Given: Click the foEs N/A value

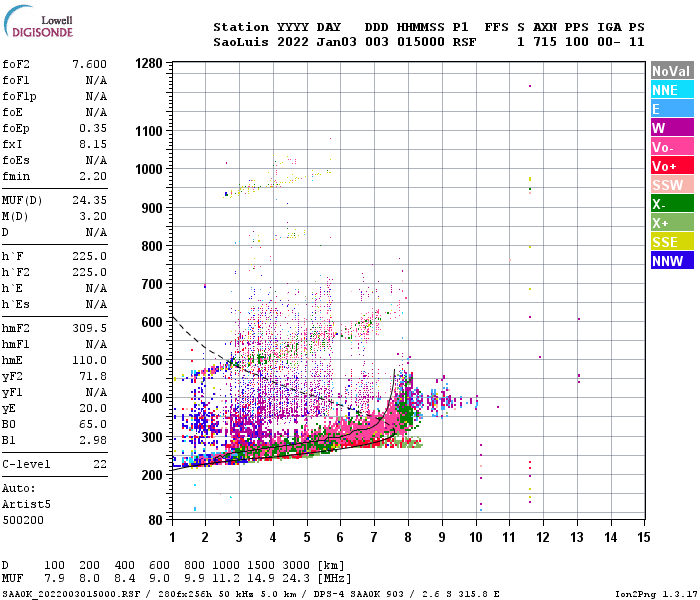Looking at the screenshot, I should [x=96, y=160].
